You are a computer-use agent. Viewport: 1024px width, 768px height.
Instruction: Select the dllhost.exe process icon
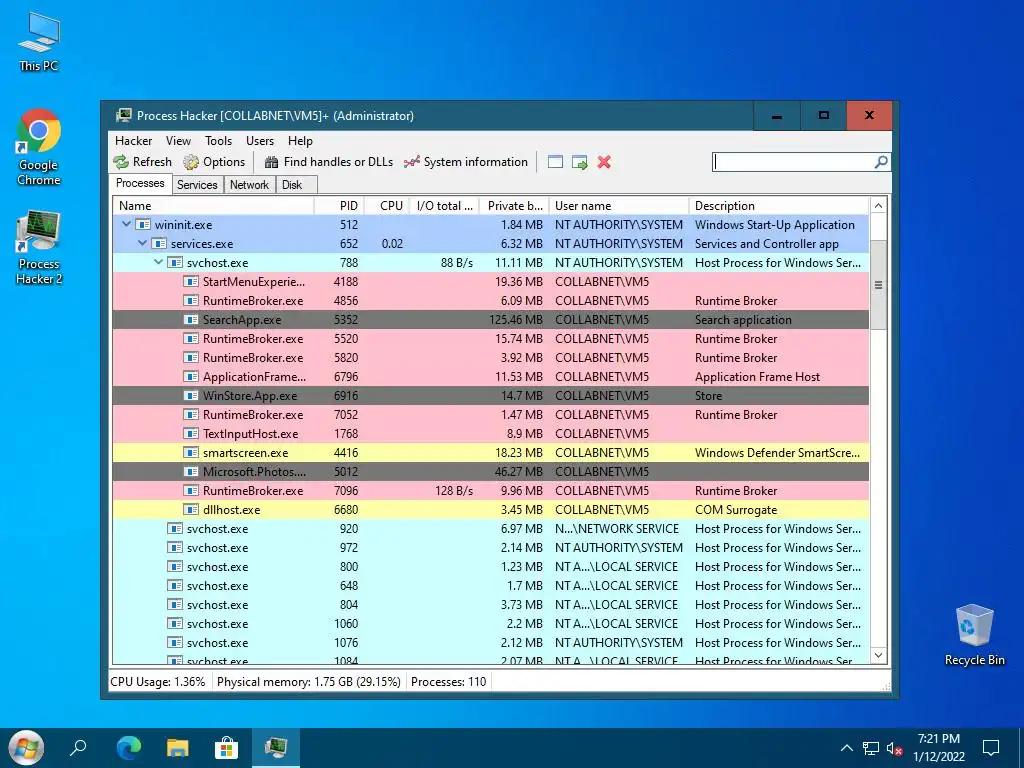[x=191, y=509]
